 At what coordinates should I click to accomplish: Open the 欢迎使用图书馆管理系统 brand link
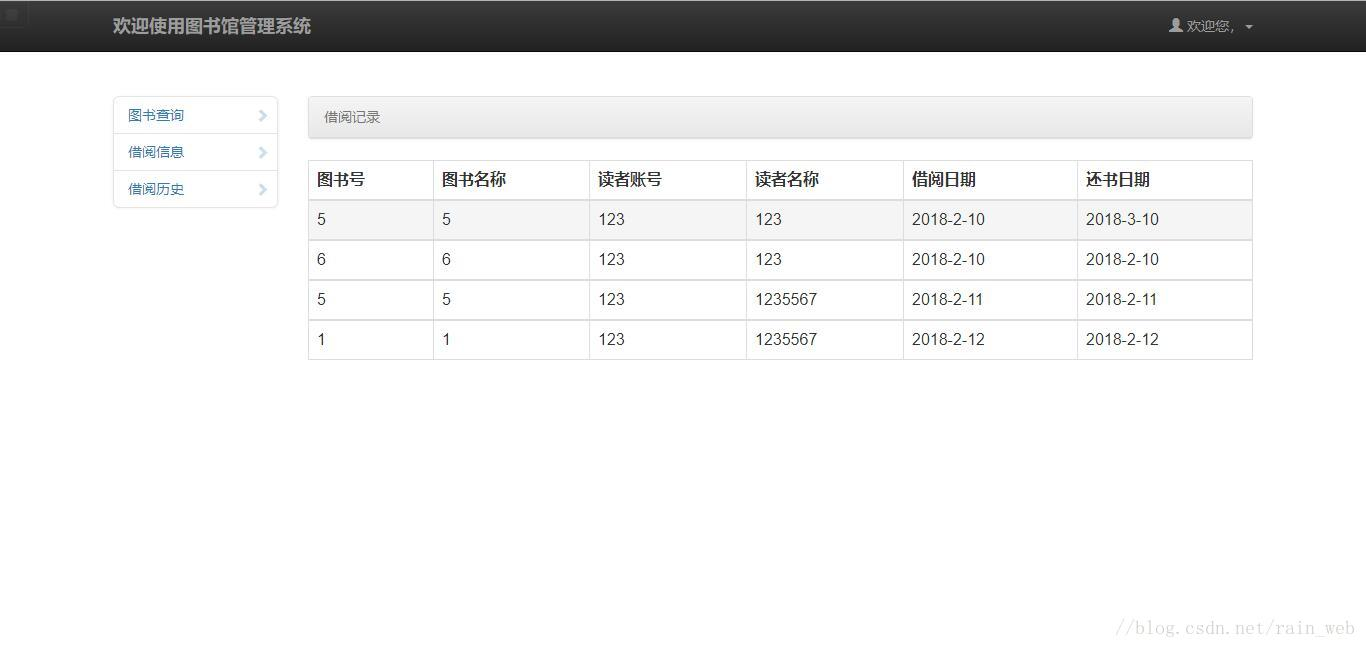(212, 26)
